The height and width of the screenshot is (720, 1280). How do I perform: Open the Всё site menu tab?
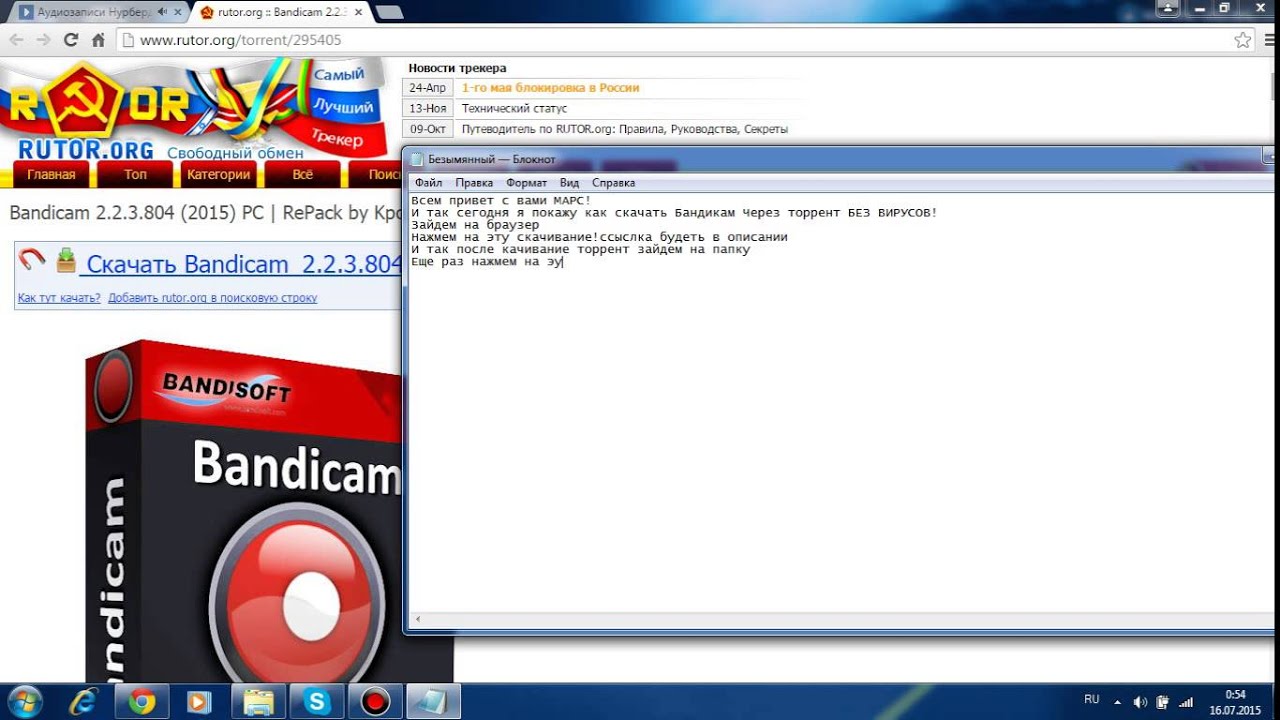pos(302,174)
